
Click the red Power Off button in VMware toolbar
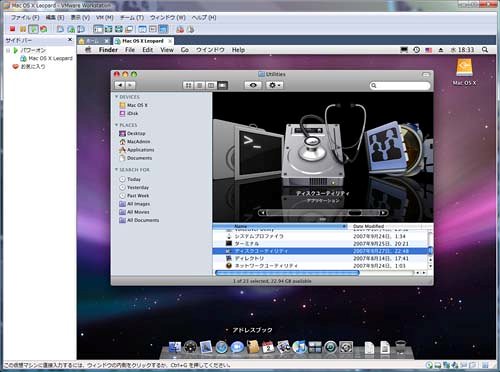point(12,29)
